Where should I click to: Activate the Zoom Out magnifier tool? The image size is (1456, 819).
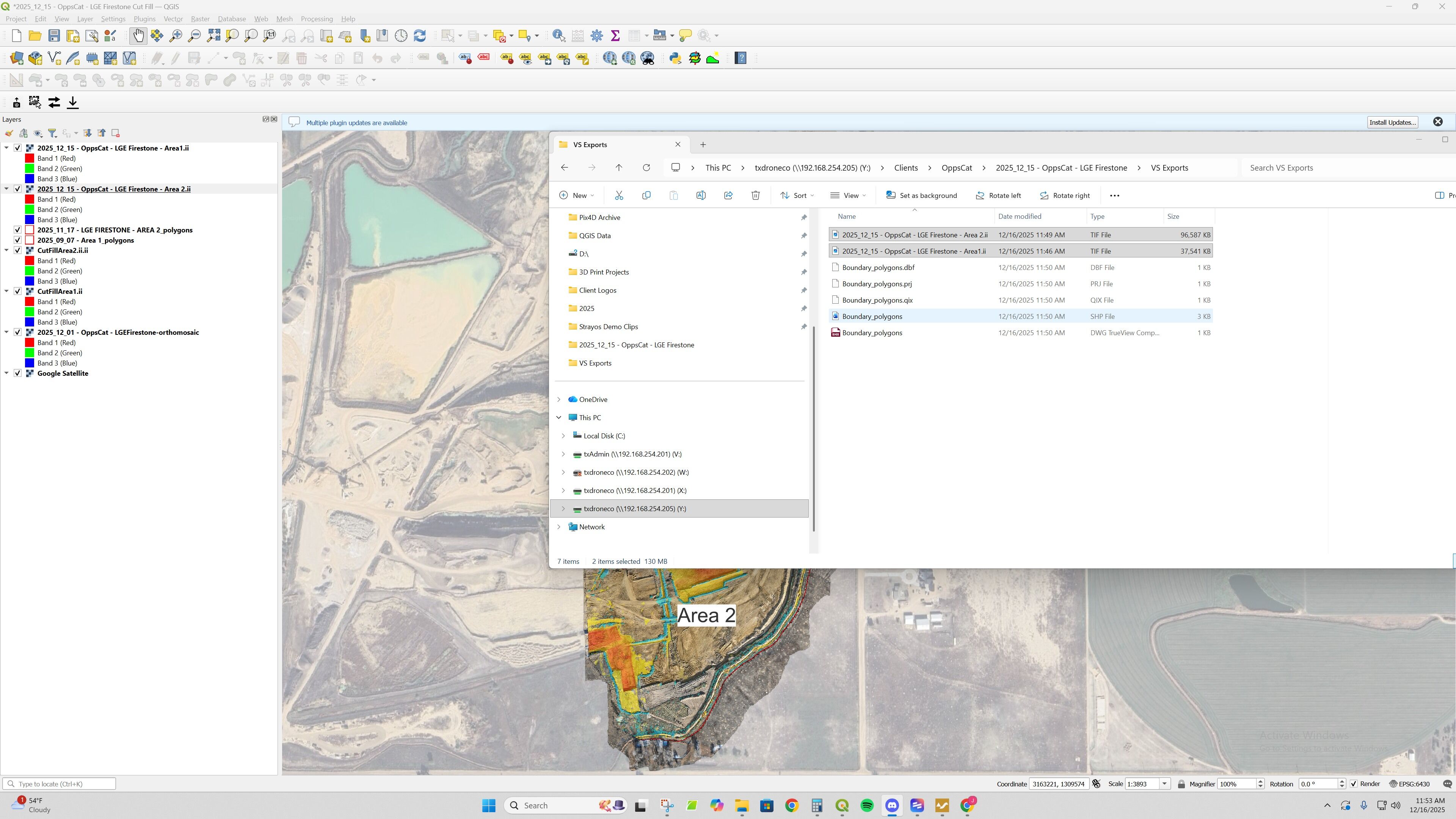(x=195, y=36)
